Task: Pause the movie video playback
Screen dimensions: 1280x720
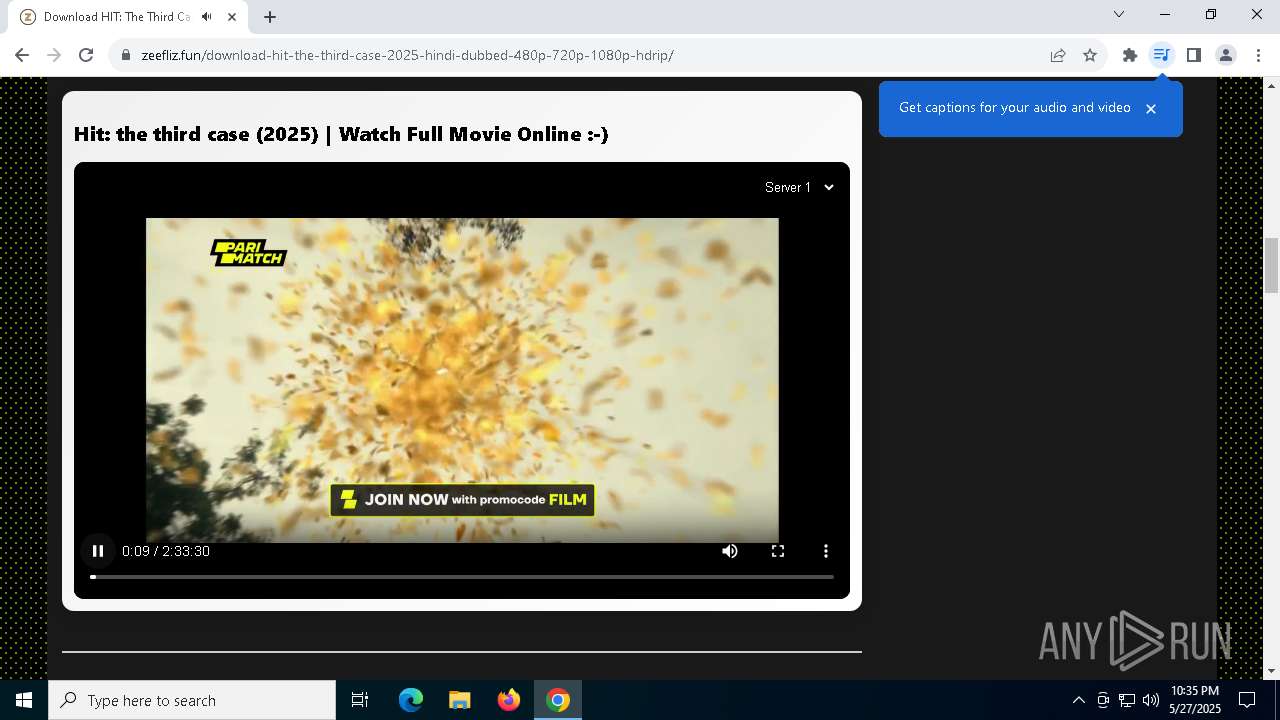Action: click(98, 551)
